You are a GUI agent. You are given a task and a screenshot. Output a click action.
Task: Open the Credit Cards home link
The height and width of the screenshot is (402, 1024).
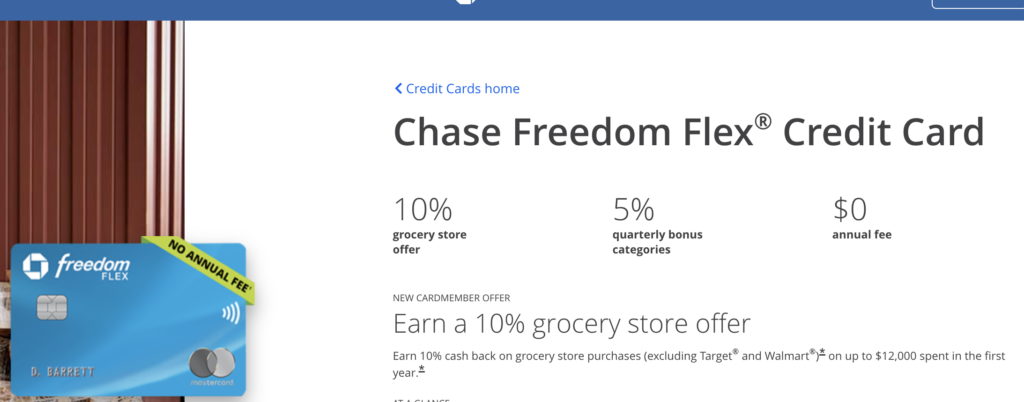tap(462, 89)
